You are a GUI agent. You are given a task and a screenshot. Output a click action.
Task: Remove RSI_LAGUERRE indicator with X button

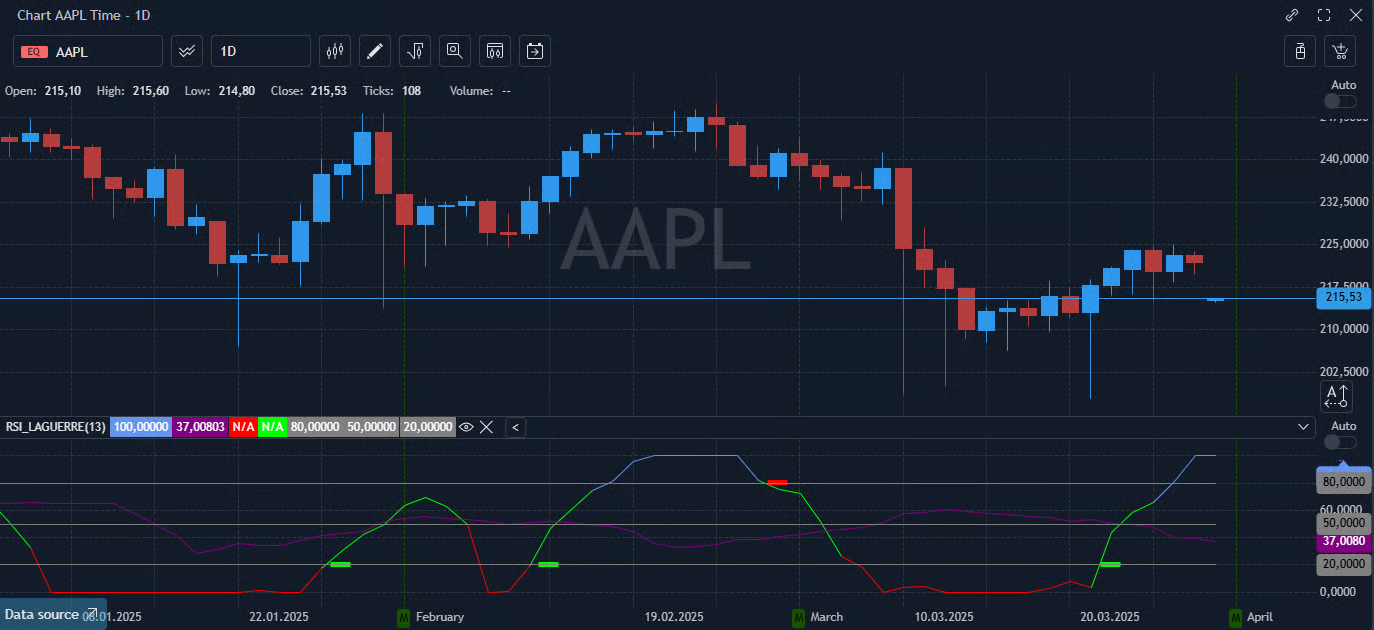pyautogui.click(x=487, y=427)
